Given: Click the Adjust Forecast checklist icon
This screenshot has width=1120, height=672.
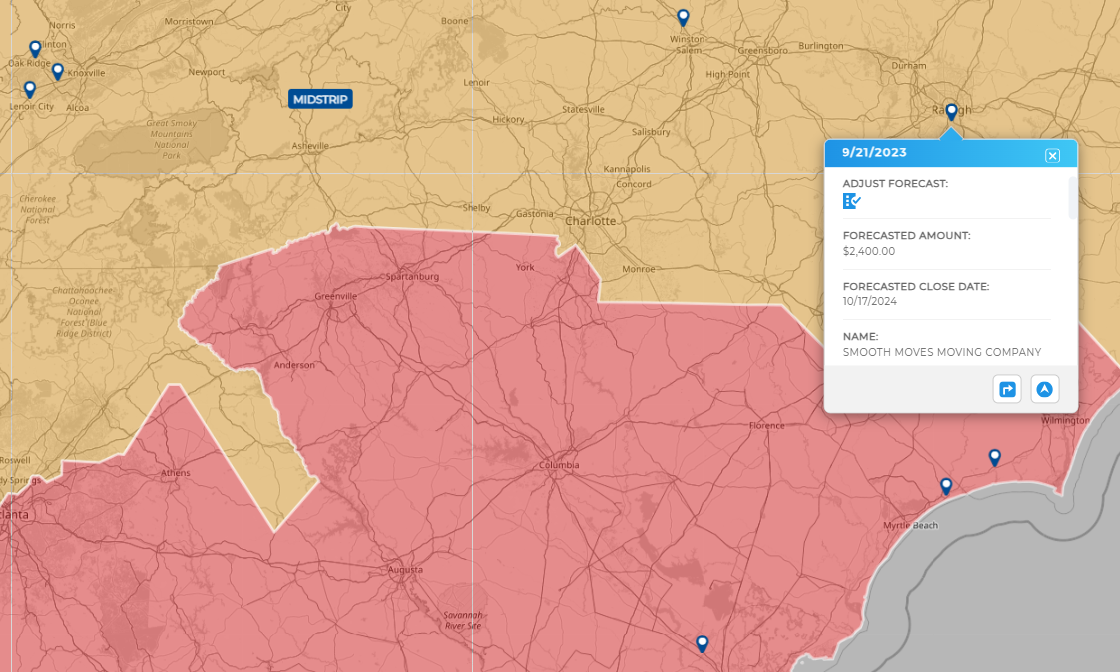Looking at the screenshot, I should point(852,202).
